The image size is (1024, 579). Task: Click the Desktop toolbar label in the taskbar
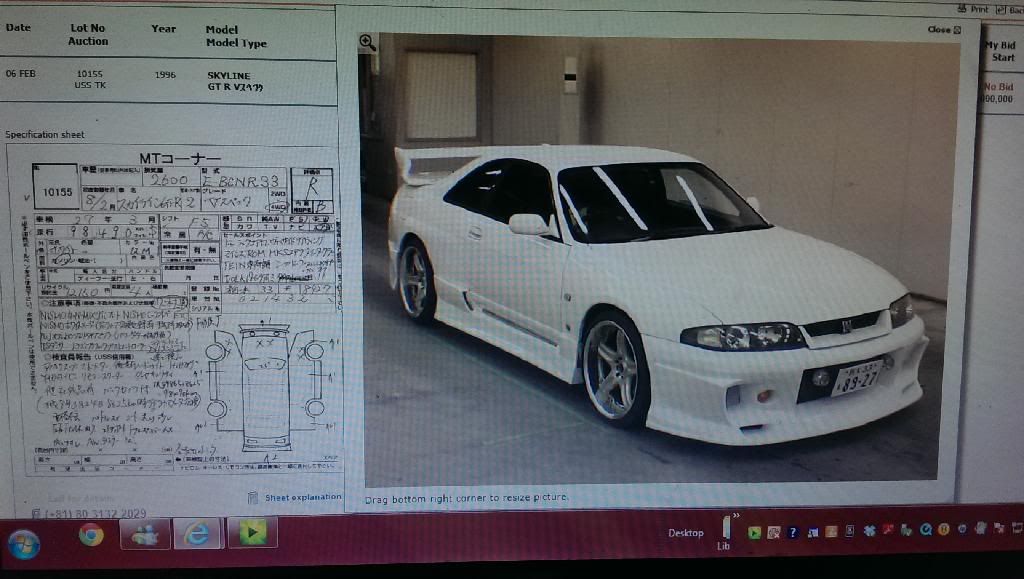pyautogui.click(x=686, y=533)
